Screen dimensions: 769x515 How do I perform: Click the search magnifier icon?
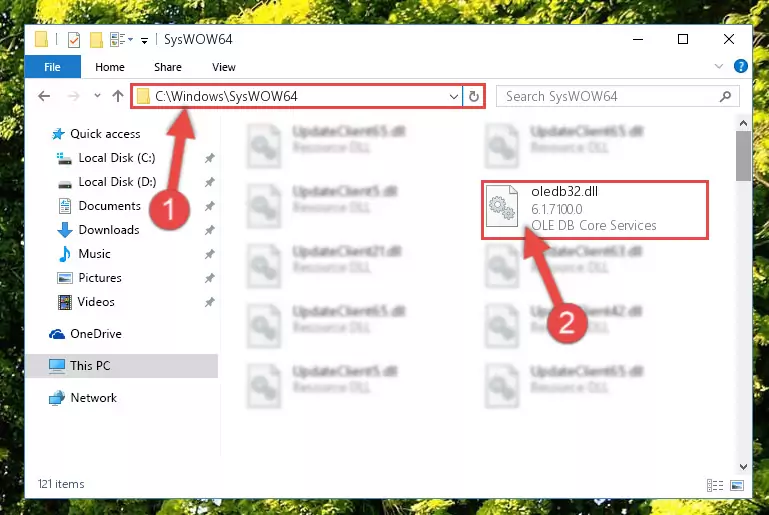click(725, 97)
